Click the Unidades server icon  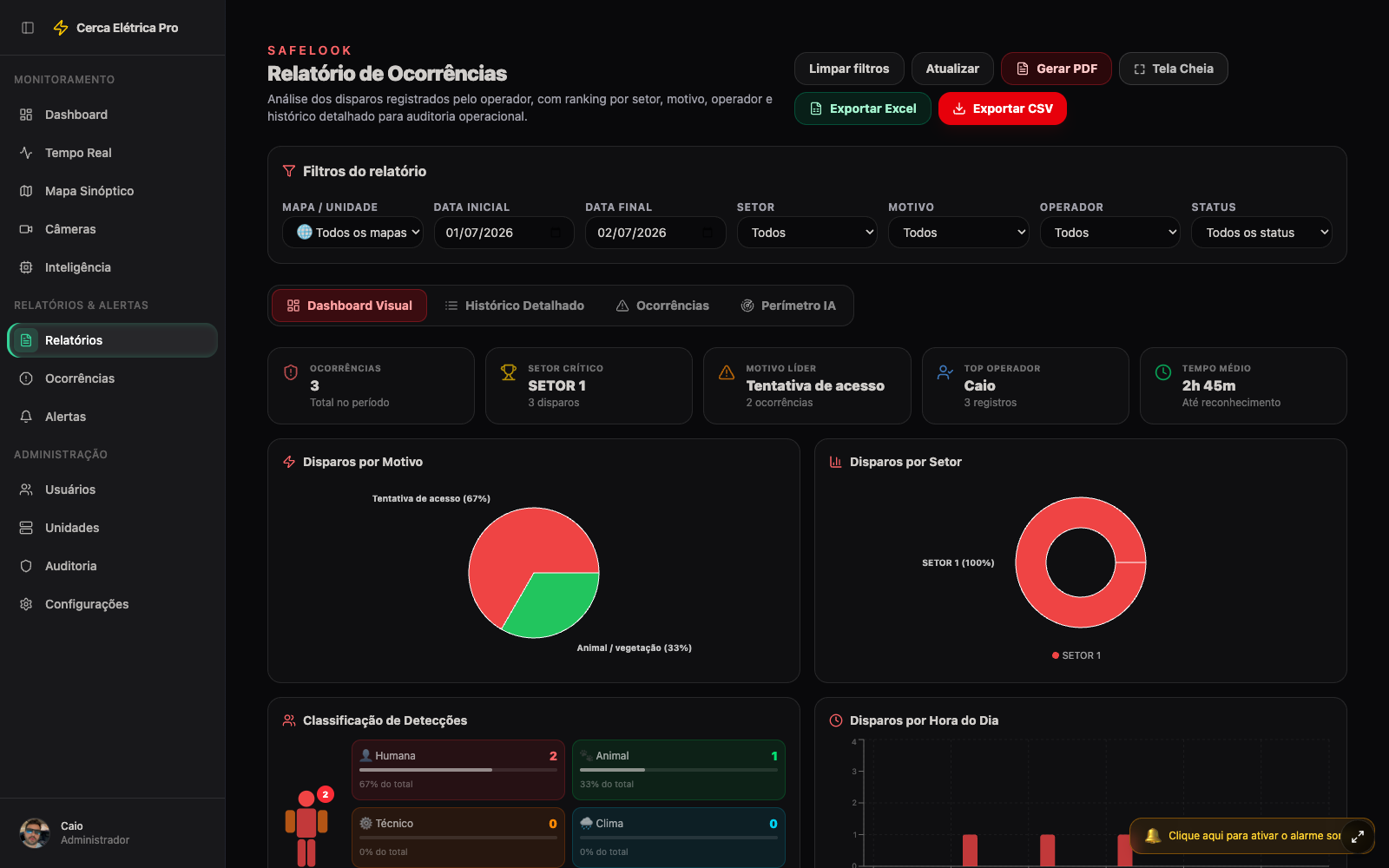point(26,528)
